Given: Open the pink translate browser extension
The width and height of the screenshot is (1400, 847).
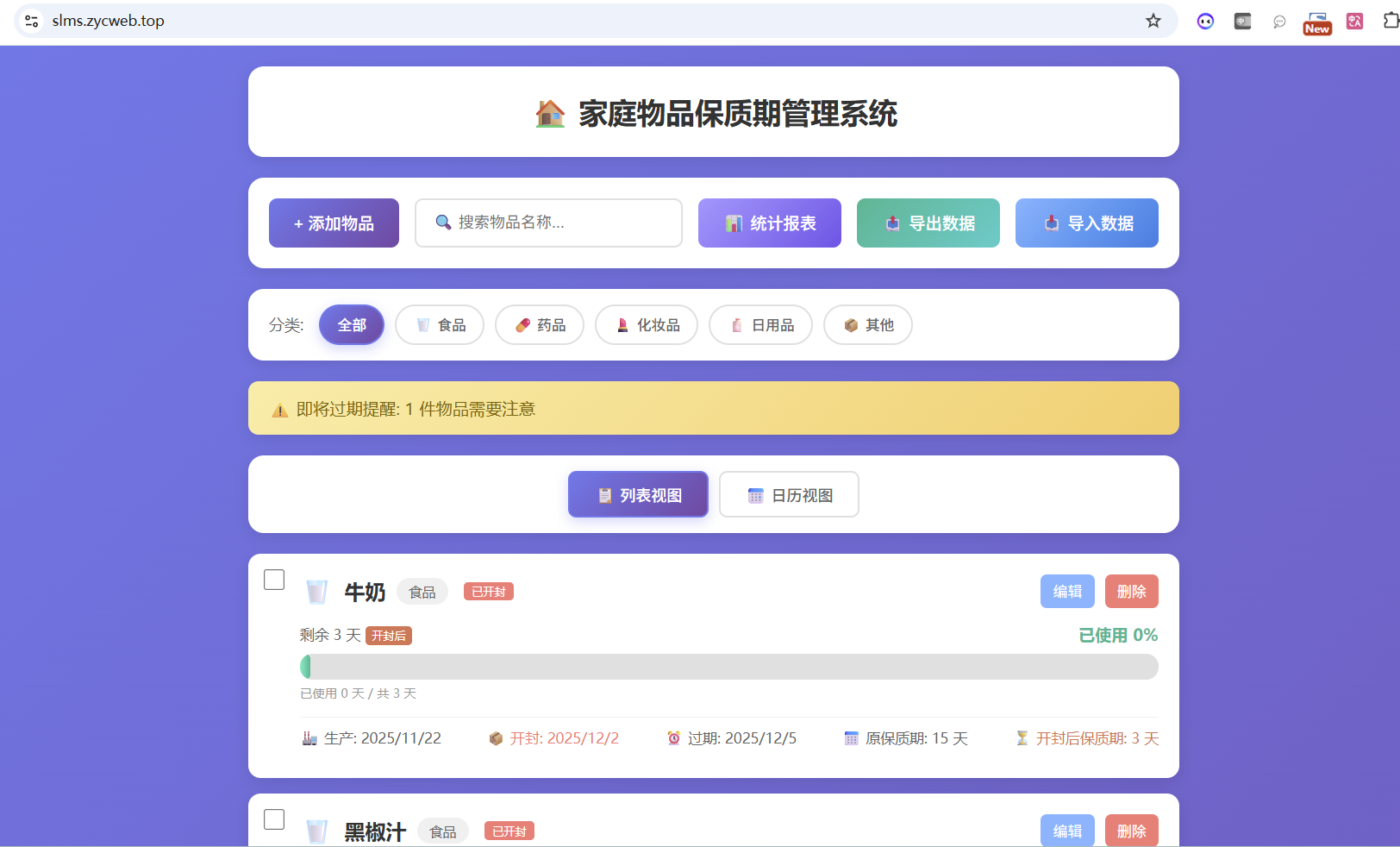Looking at the screenshot, I should 1355,22.
